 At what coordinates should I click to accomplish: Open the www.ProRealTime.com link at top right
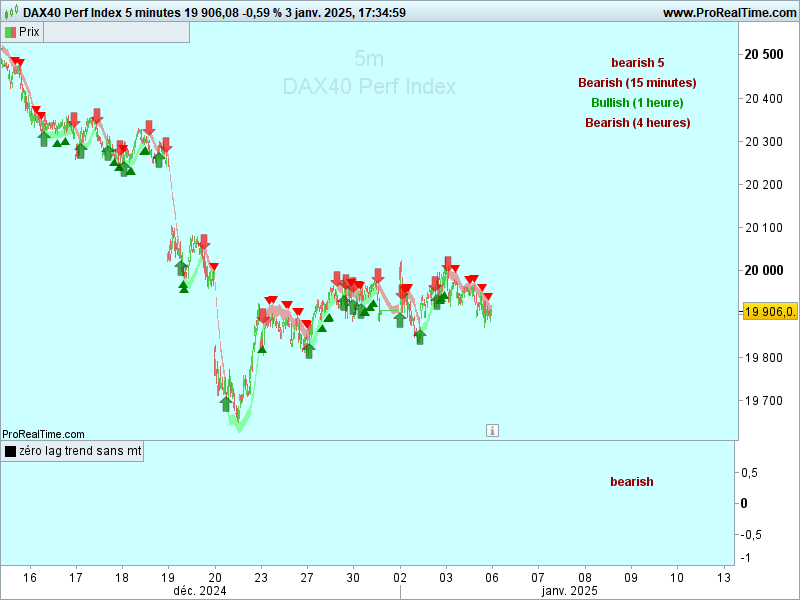730,13
